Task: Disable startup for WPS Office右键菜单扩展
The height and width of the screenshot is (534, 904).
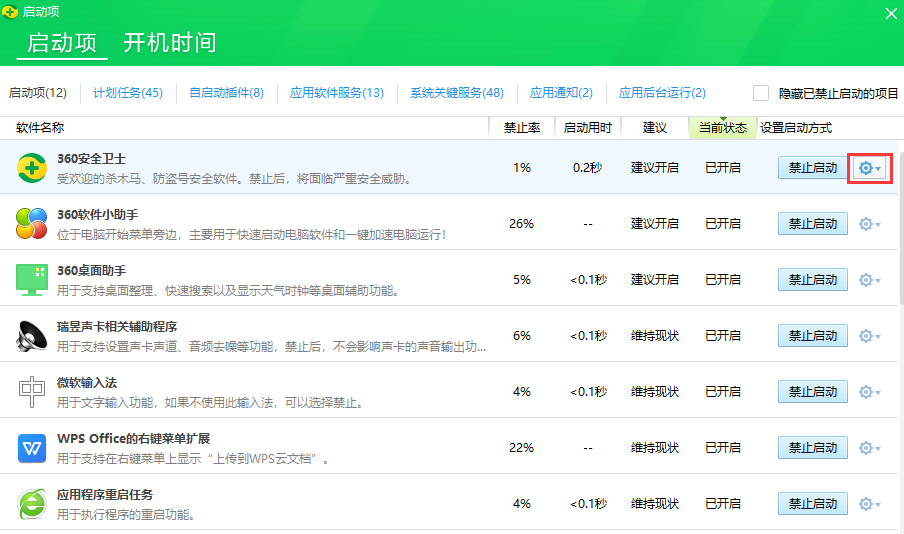Action: click(x=812, y=448)
